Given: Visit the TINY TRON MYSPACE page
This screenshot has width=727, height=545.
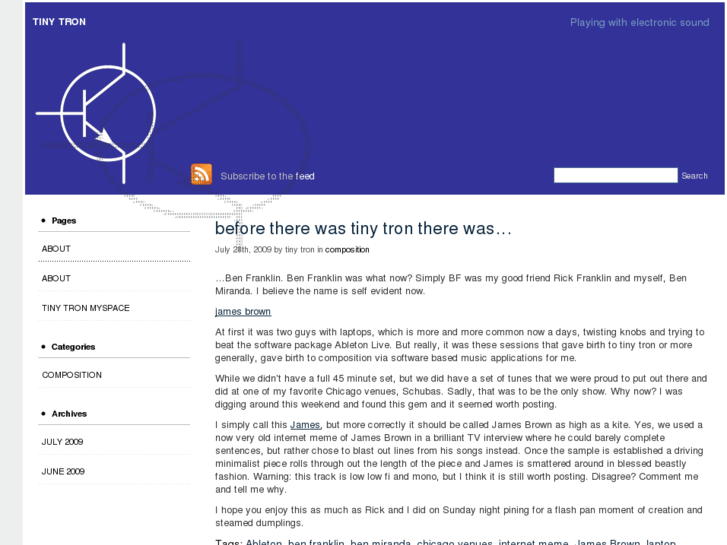Looking at the screenshot, I should pos(86,308).
